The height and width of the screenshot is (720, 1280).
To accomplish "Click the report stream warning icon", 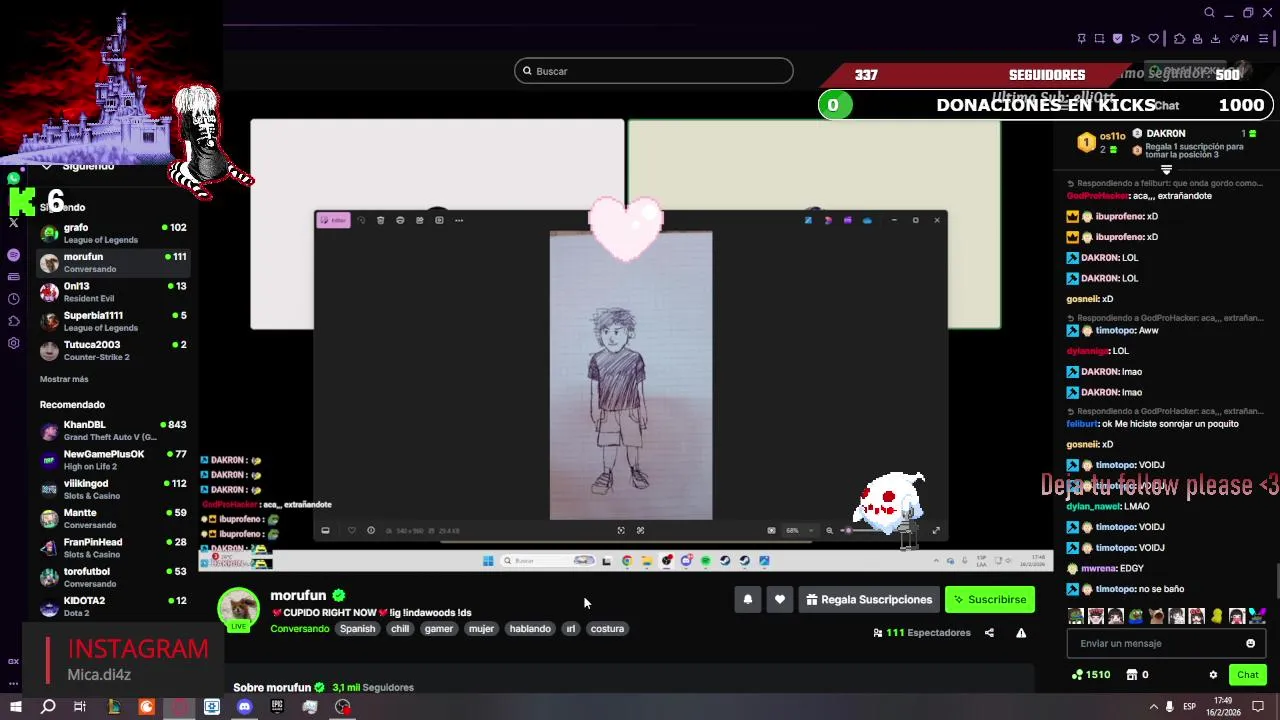I will coord(1021,633).
